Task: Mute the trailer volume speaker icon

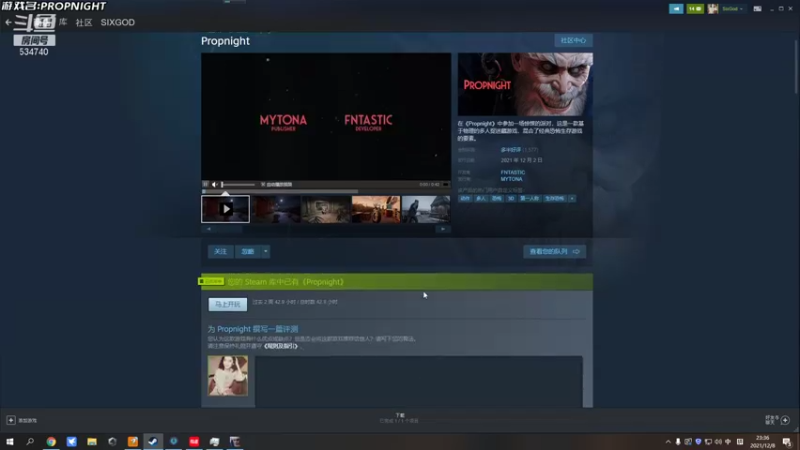Action: [x=215, y=184]
